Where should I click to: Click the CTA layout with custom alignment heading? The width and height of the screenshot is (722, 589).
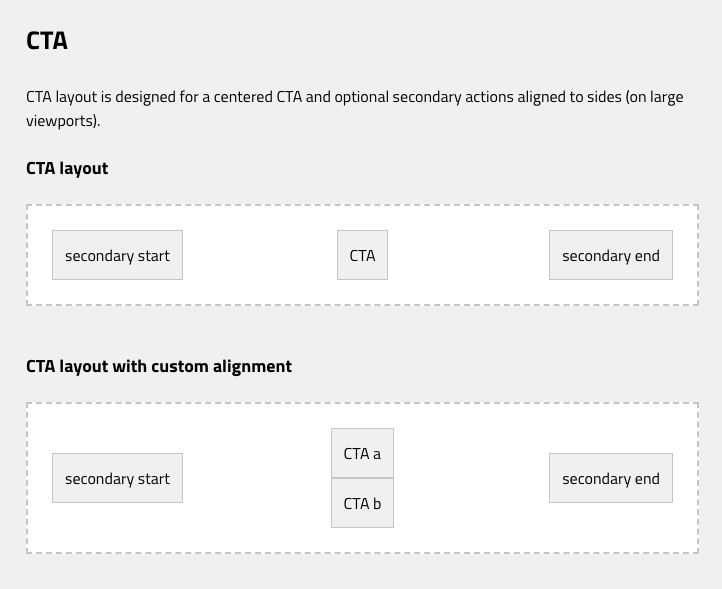click(159, 367)
